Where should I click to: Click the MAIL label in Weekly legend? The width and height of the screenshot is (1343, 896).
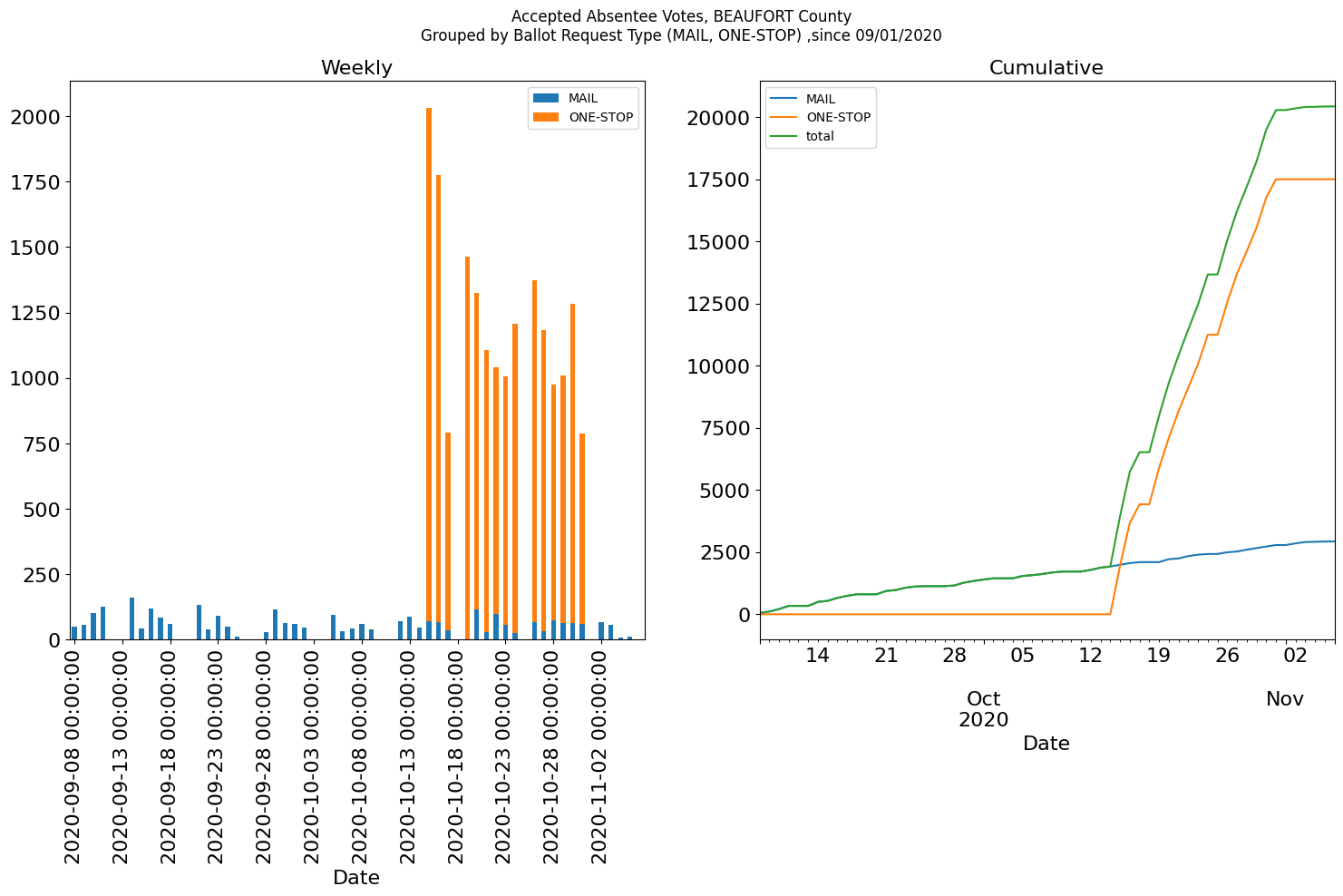(583, 98)
